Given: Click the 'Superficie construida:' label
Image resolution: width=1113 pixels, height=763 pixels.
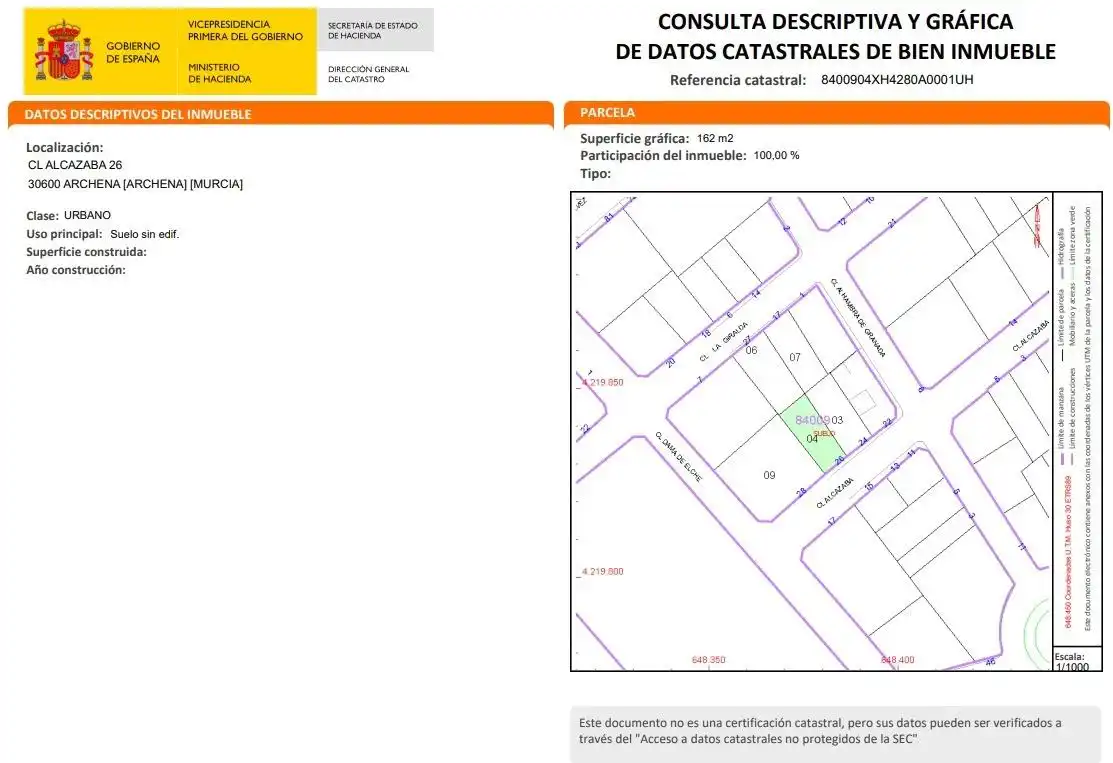Looking at the screenshot, I should [x=87, y=252].
